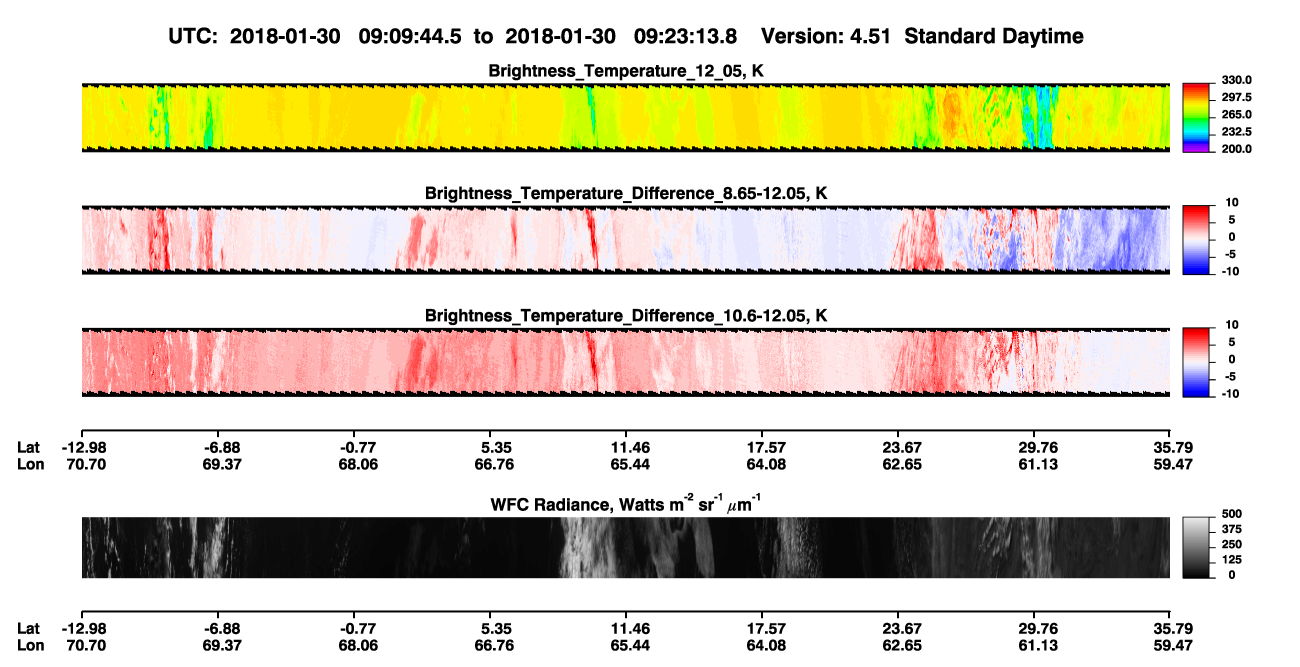This screenshot has height=667, width=1300.
Task: Click Lon 70.70 under the WFC Radiance panel
Action: (87, 646)
